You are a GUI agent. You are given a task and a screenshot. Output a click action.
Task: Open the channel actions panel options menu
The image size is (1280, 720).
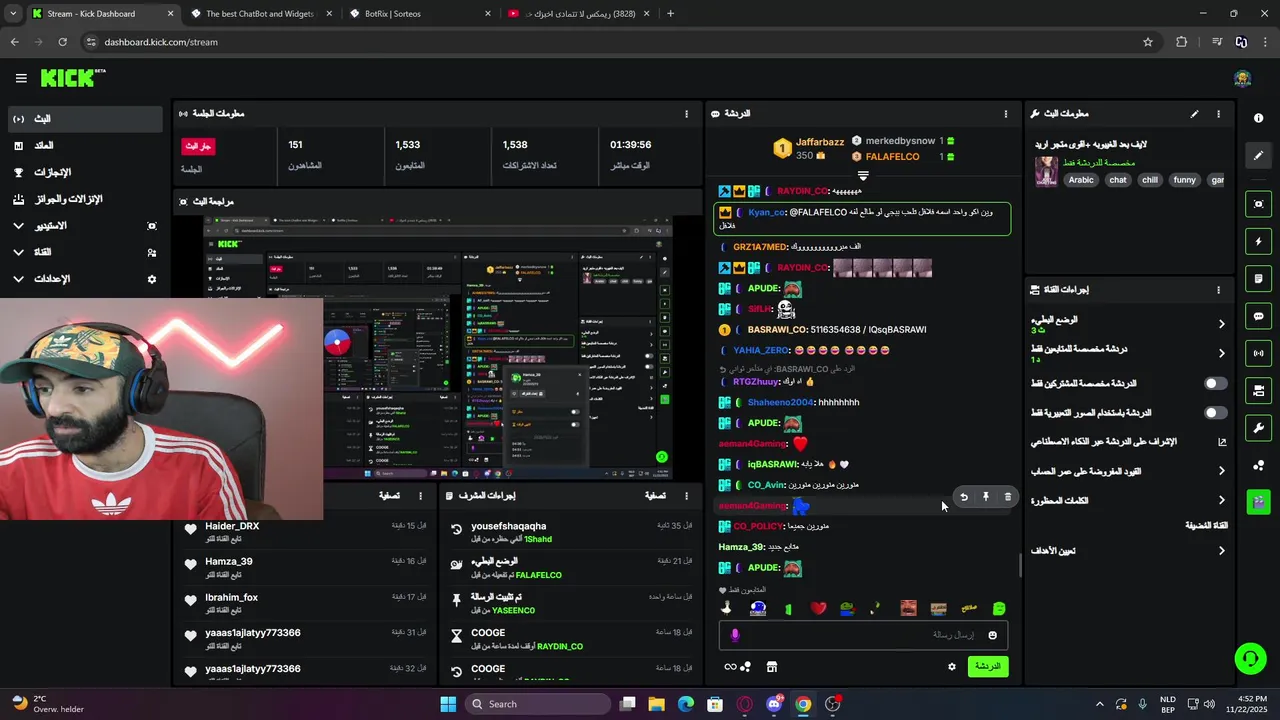pyautogui.click(x=1218, y=290)
